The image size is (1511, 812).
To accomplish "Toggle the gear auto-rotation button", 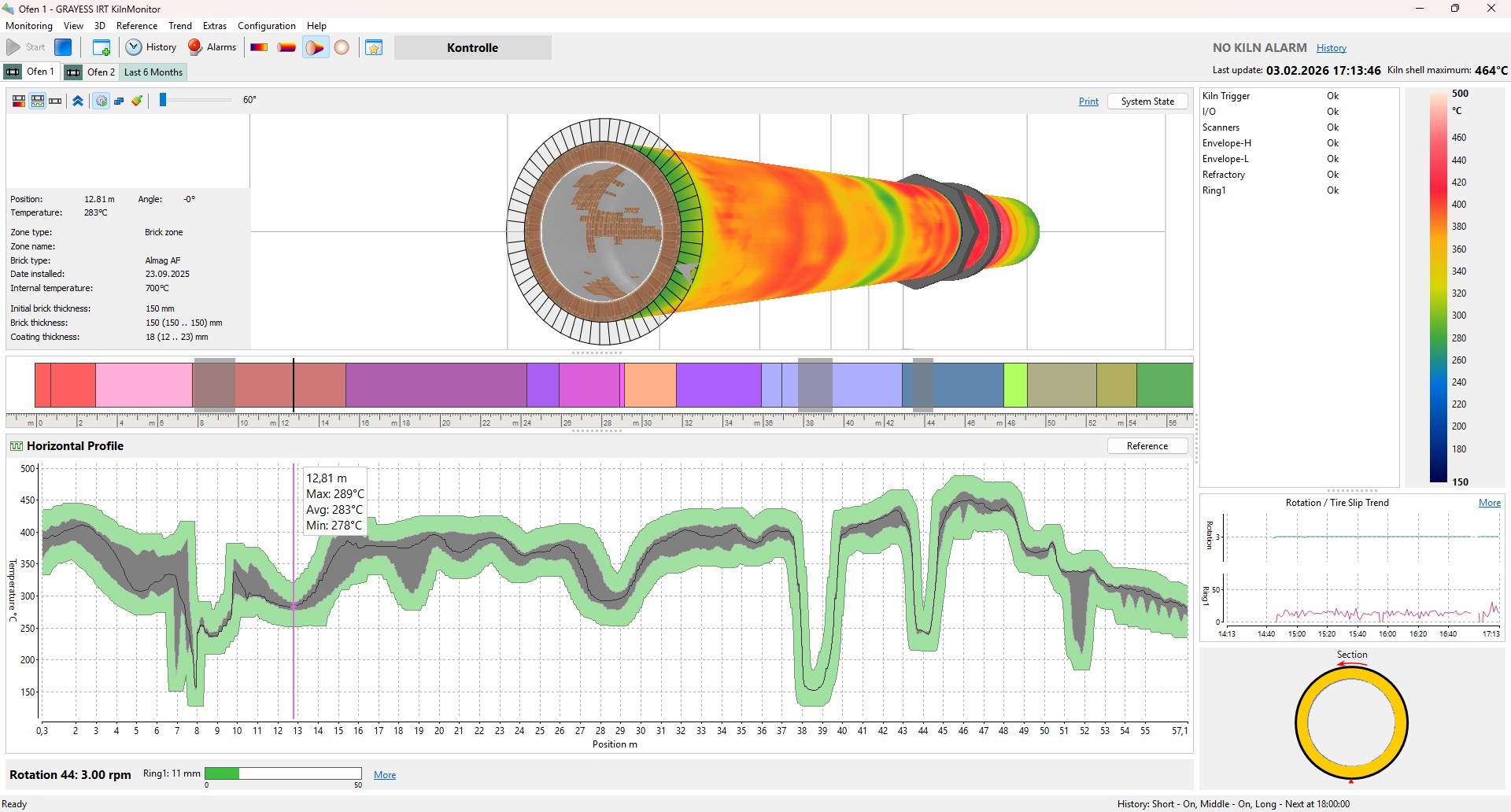I will [x=101, y=101].
